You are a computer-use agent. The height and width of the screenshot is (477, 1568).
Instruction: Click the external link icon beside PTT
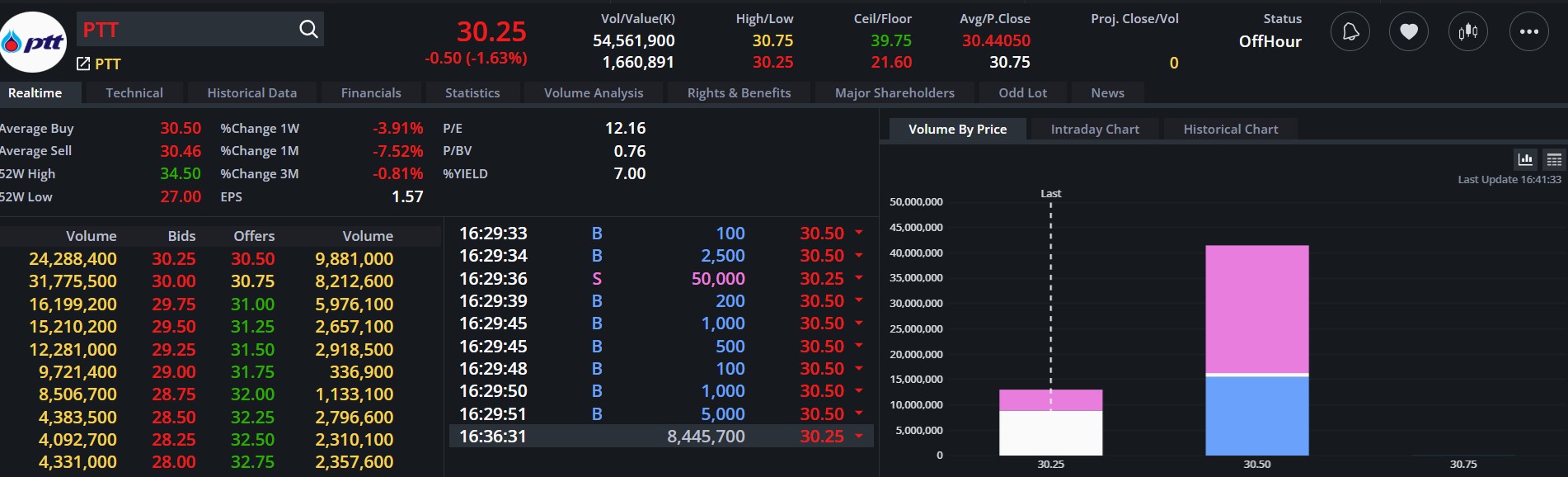pyautogui.click(x=83, y=64)
